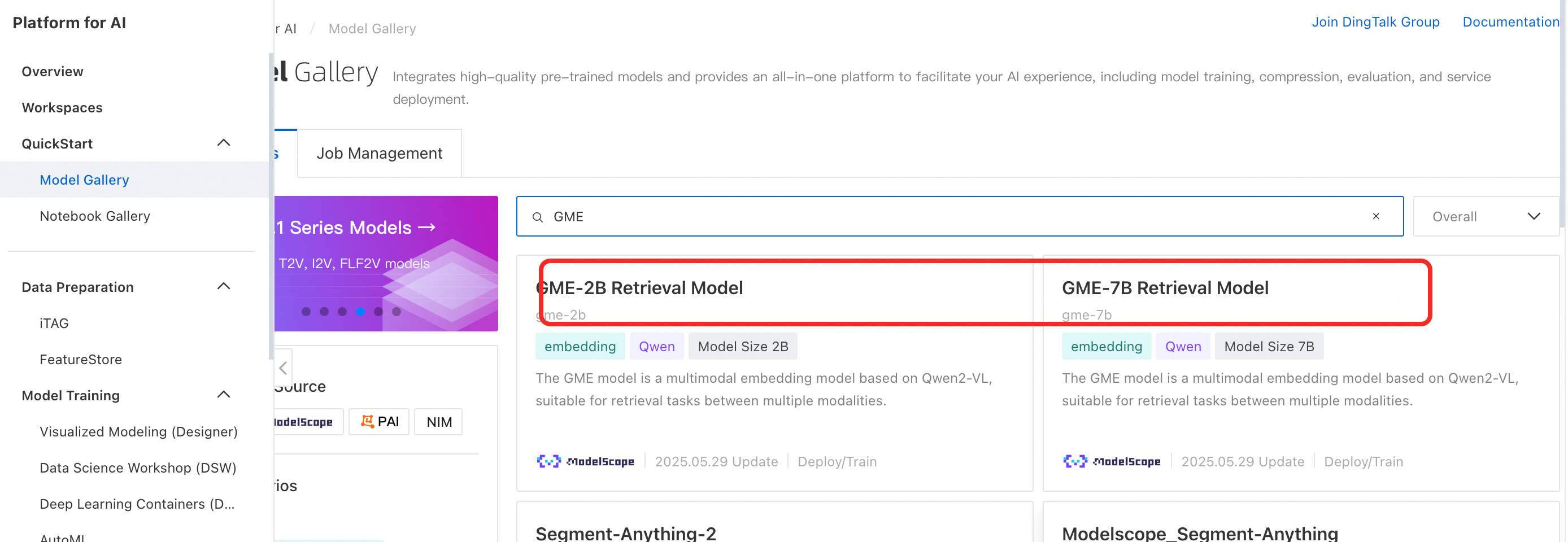
Task: Collapse the Model Training section
Action: click(223, 395)
